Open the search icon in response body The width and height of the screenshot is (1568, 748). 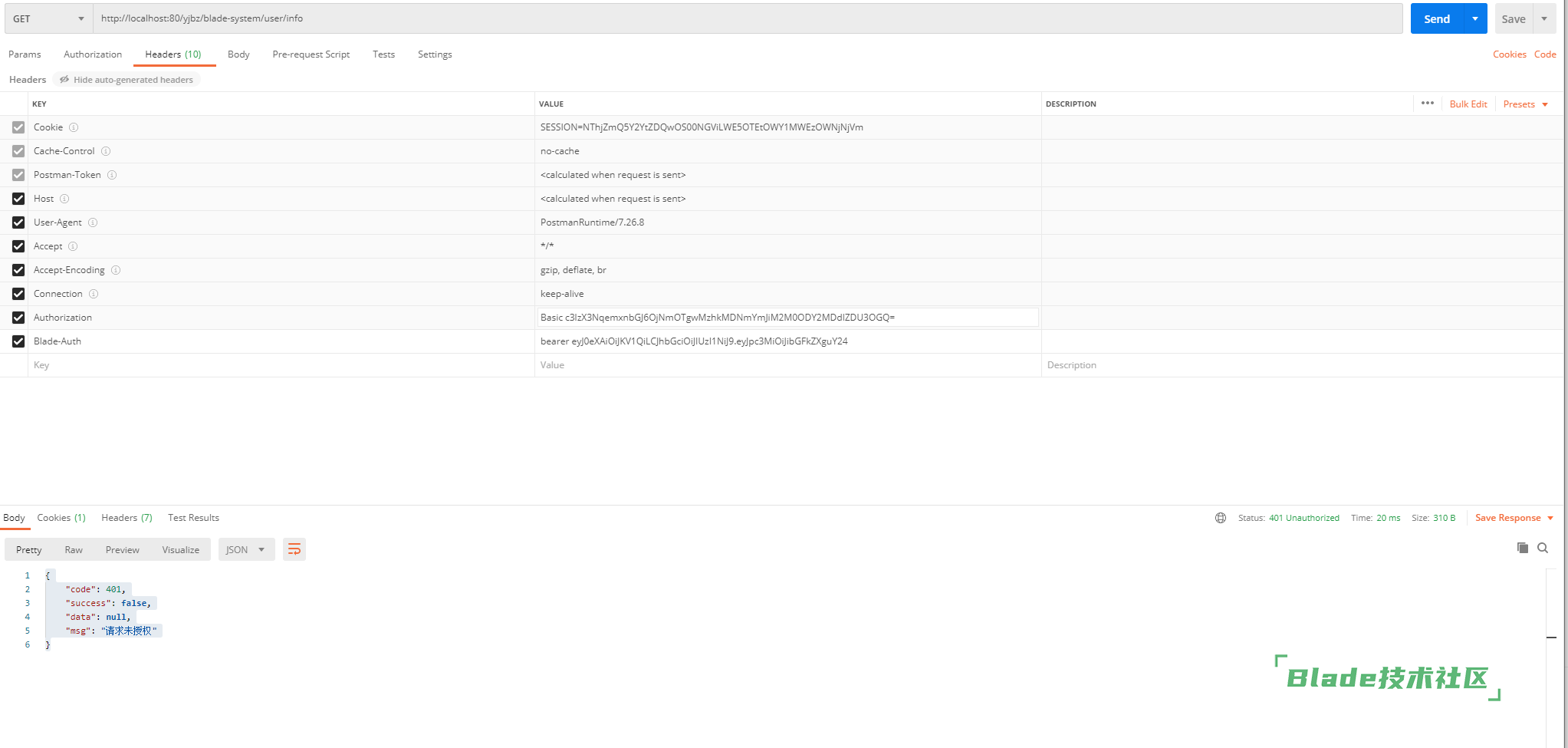pos(1543,548)
